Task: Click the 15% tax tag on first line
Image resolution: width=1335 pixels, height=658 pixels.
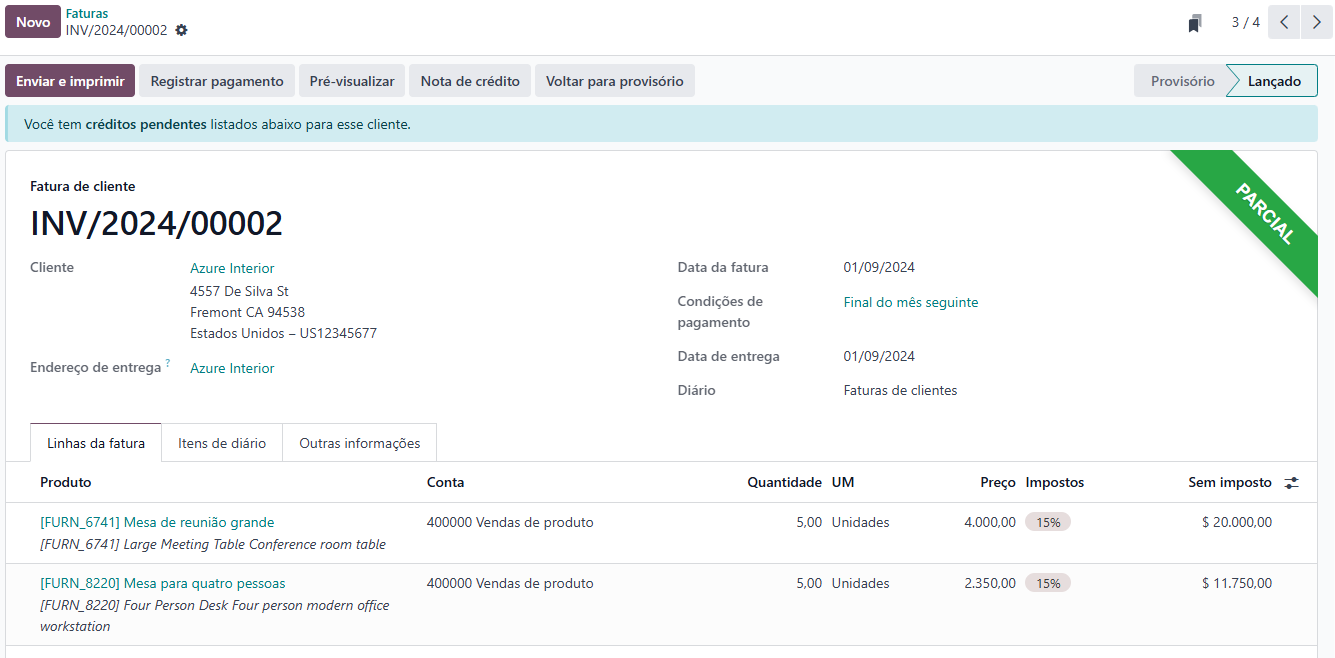Action: tap(1048, 522)
